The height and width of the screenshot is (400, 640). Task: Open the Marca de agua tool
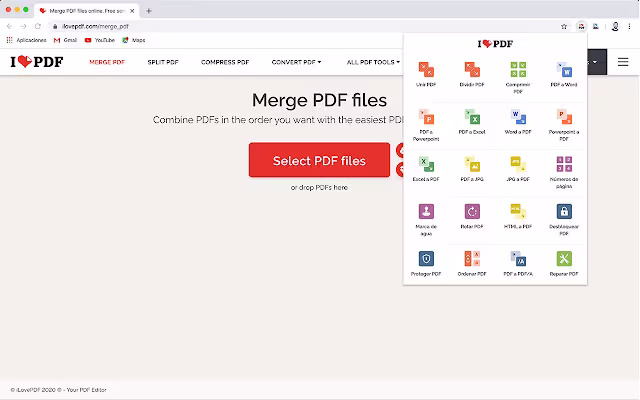coord(426,220)
